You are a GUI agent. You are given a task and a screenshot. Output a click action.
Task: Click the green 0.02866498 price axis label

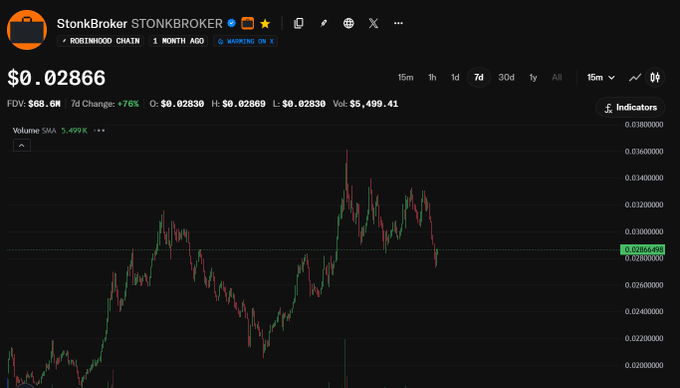tap(642, 249)
